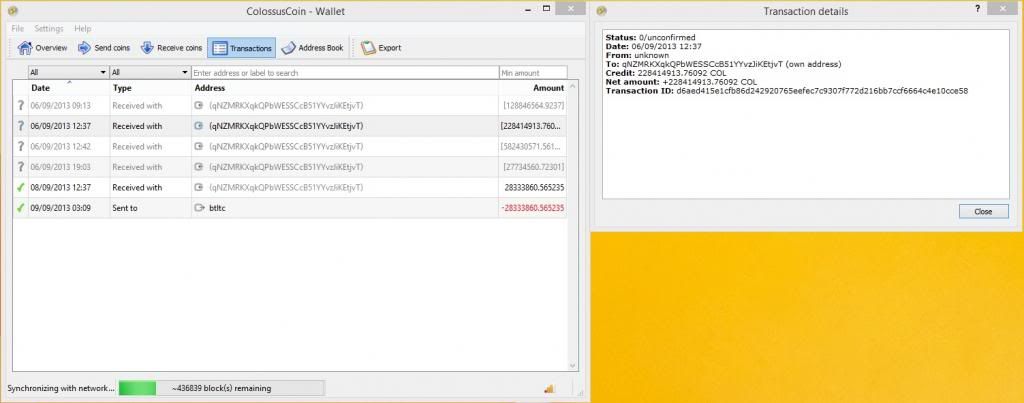Image resolution: width=1024 pixels, height=403 pixels.
Task: Click the ColossusCoin icon in Wallet title bar
Action: [x=12, y=10]
